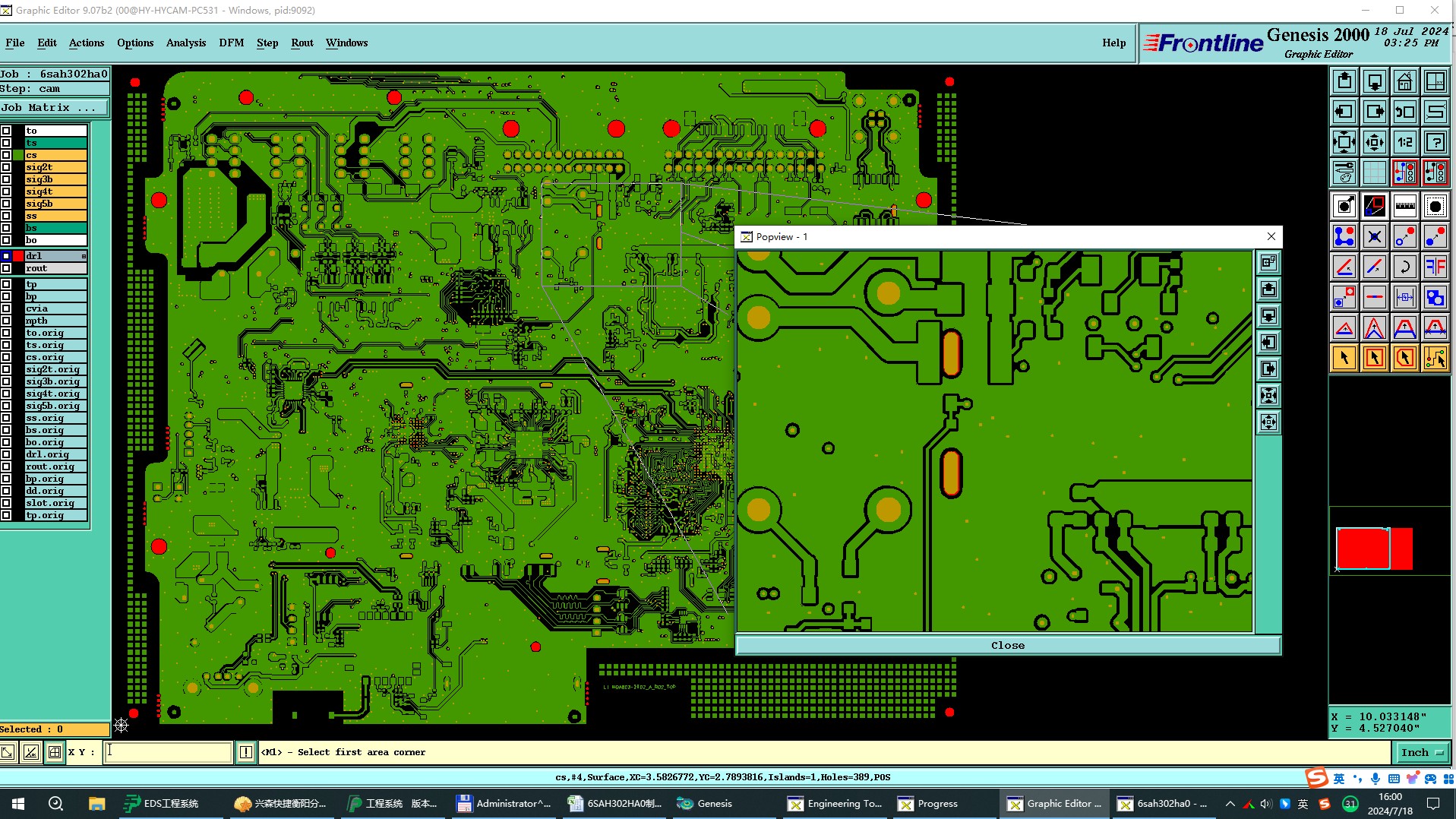Toggle the 'drl' layer checkbox
Screen dimensions: 1456x819
tap(6, 256)
